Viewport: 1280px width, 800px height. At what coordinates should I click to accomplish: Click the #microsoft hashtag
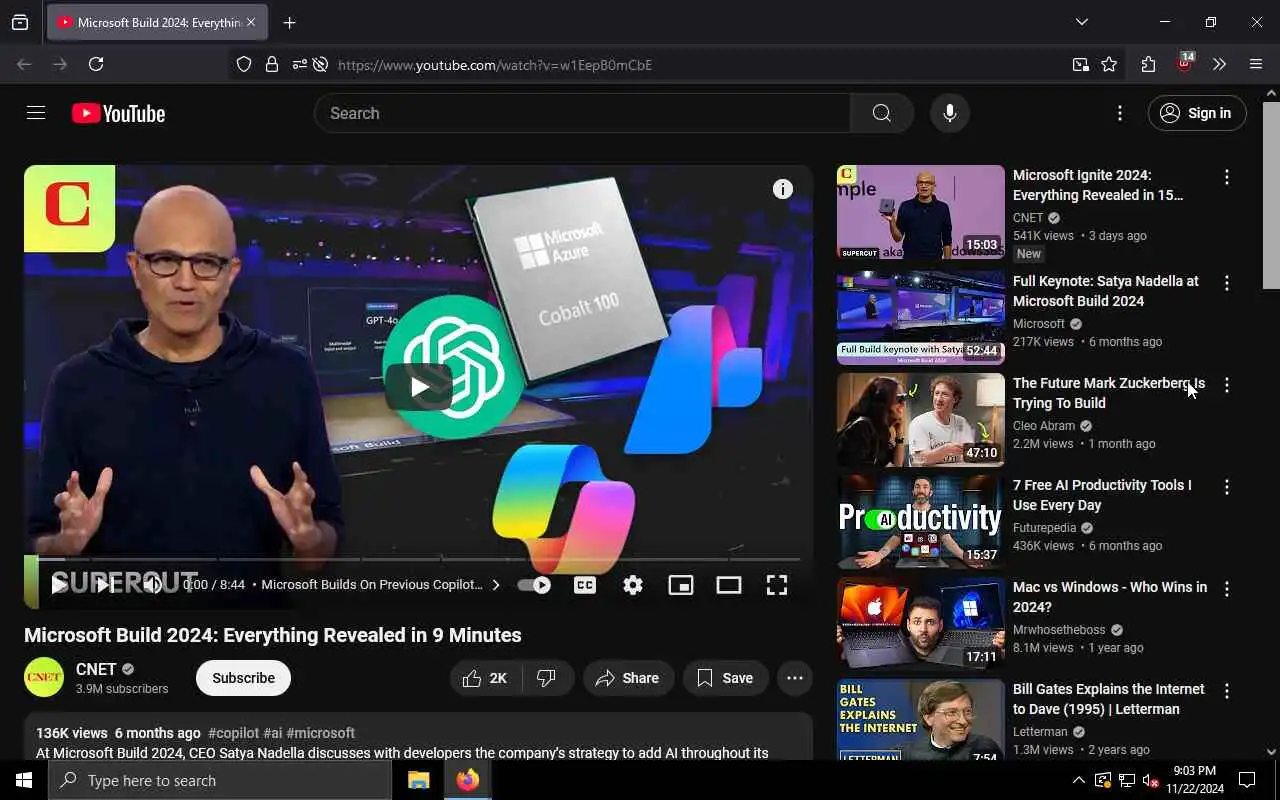point(320,733)
